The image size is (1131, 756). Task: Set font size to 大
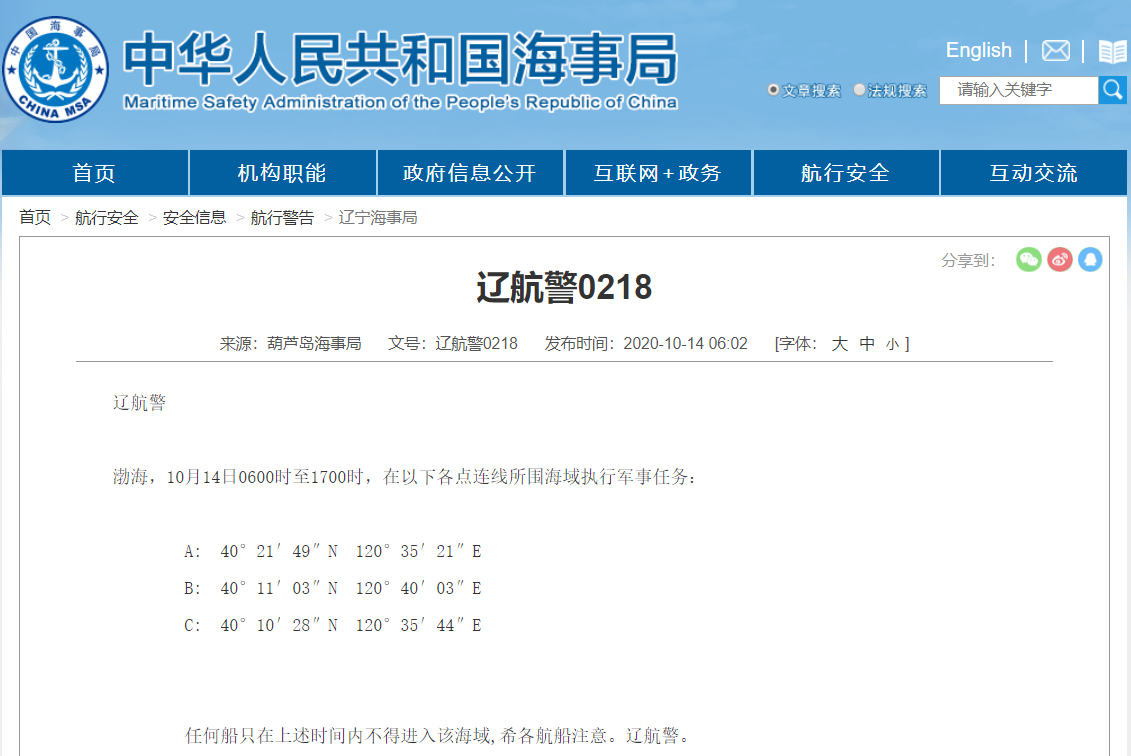[x=840, y=344]
